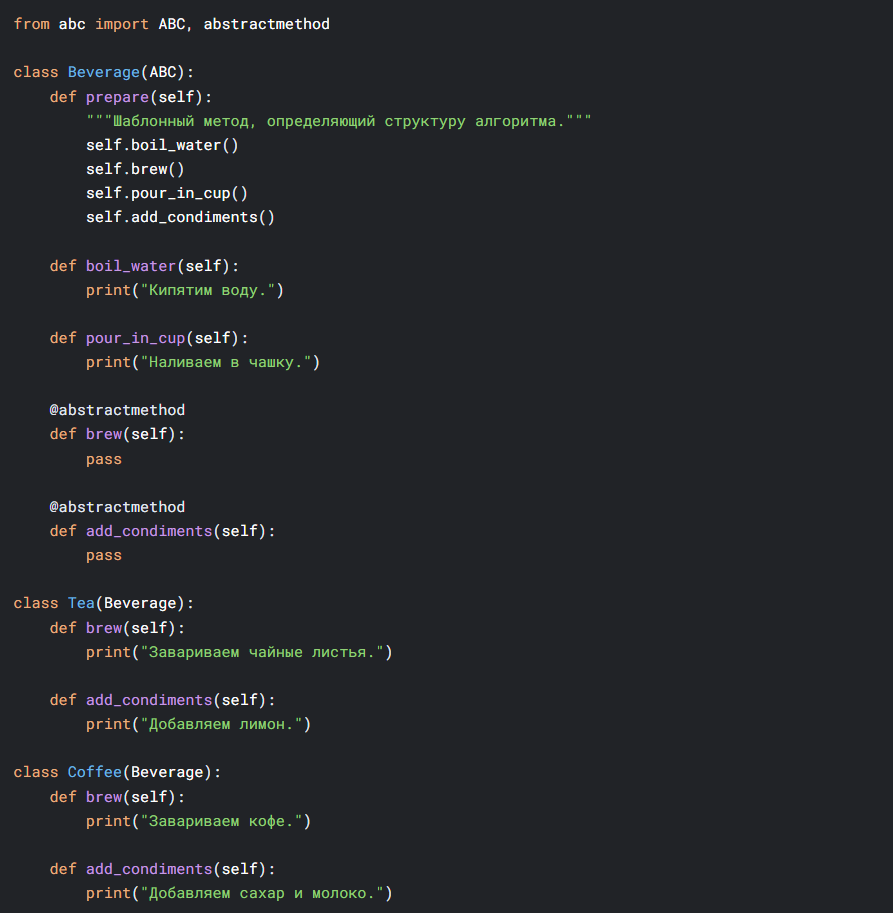Click the print statement 'Добавляем сахар и молоко.'
The image size is (893, 913).
click(x=239, y=894)
